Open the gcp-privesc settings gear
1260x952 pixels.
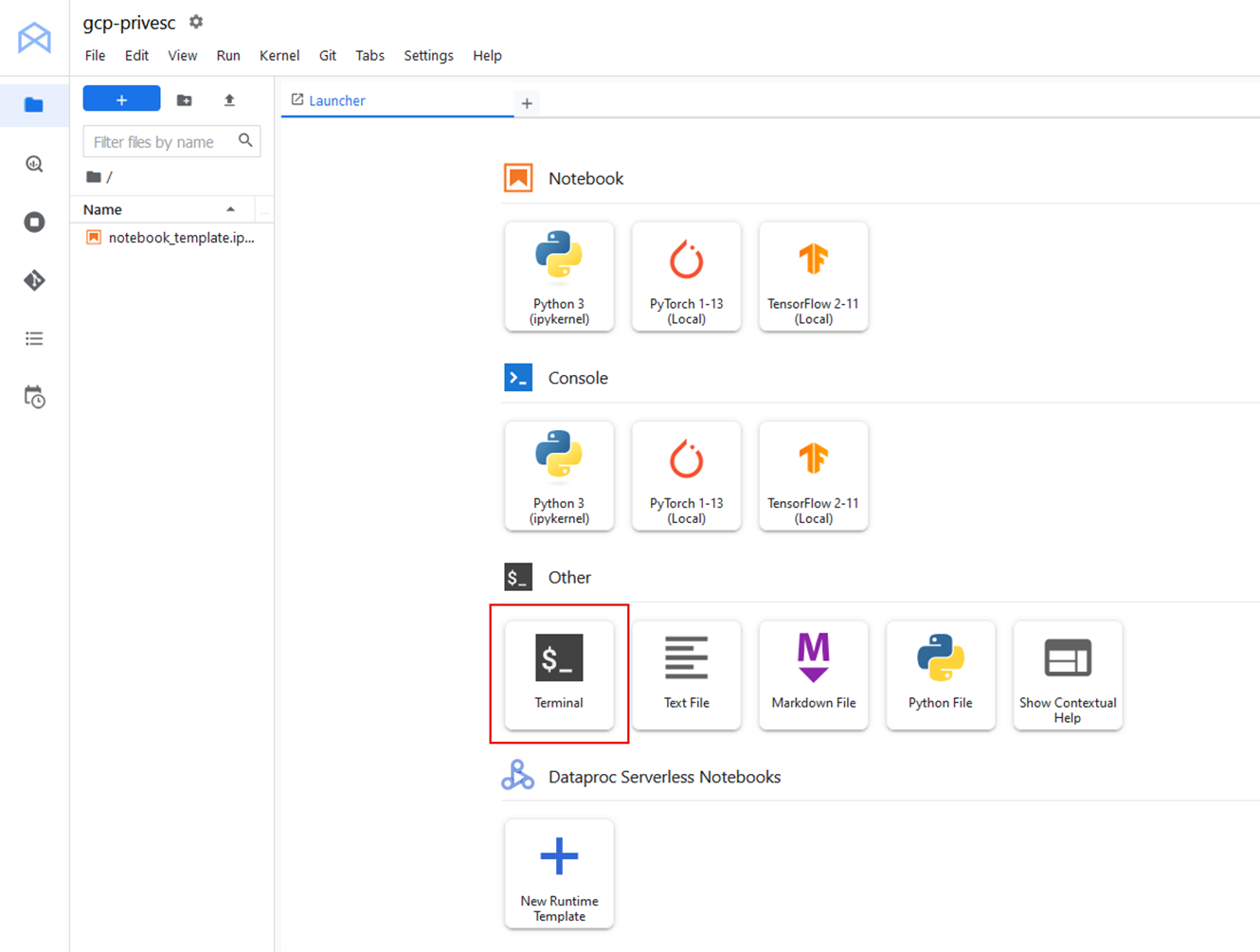tap(195, 21)
